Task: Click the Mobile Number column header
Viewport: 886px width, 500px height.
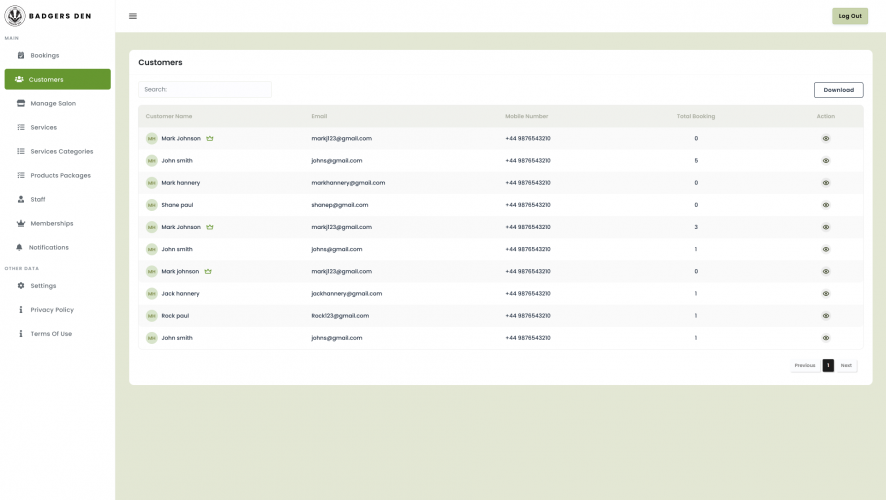Action: coord(527,116)
